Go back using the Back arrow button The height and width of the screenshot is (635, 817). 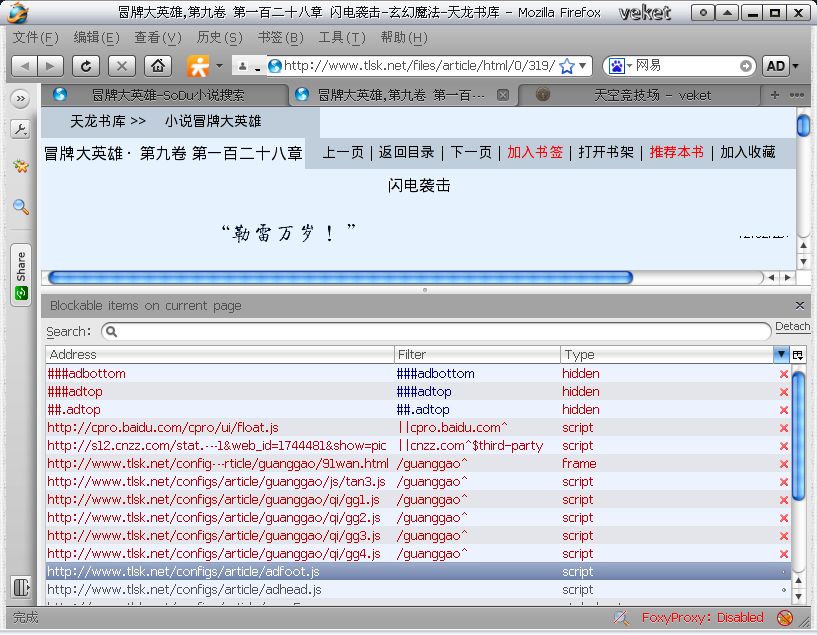24,66
